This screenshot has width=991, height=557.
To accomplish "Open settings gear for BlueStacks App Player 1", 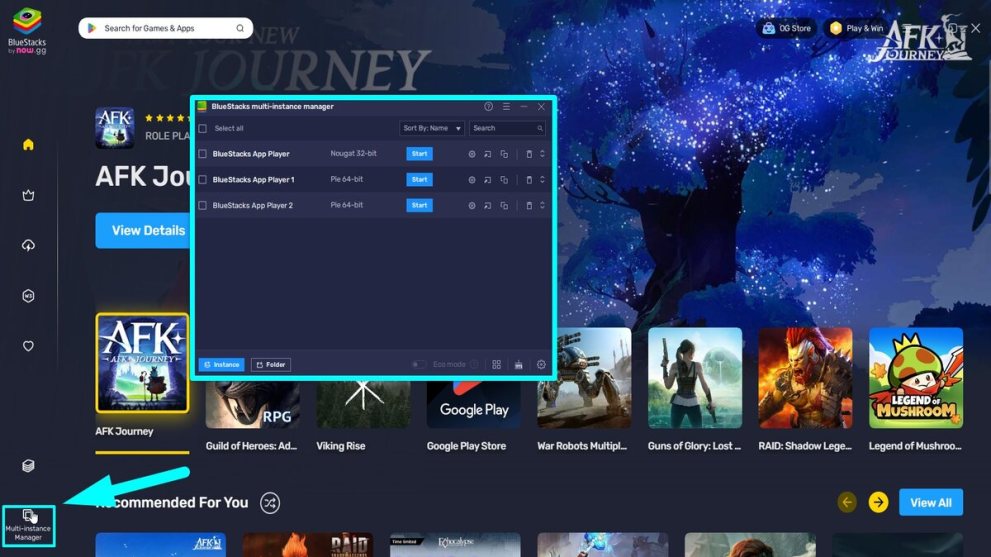I will pyautogui.click(x=471, y=180).
